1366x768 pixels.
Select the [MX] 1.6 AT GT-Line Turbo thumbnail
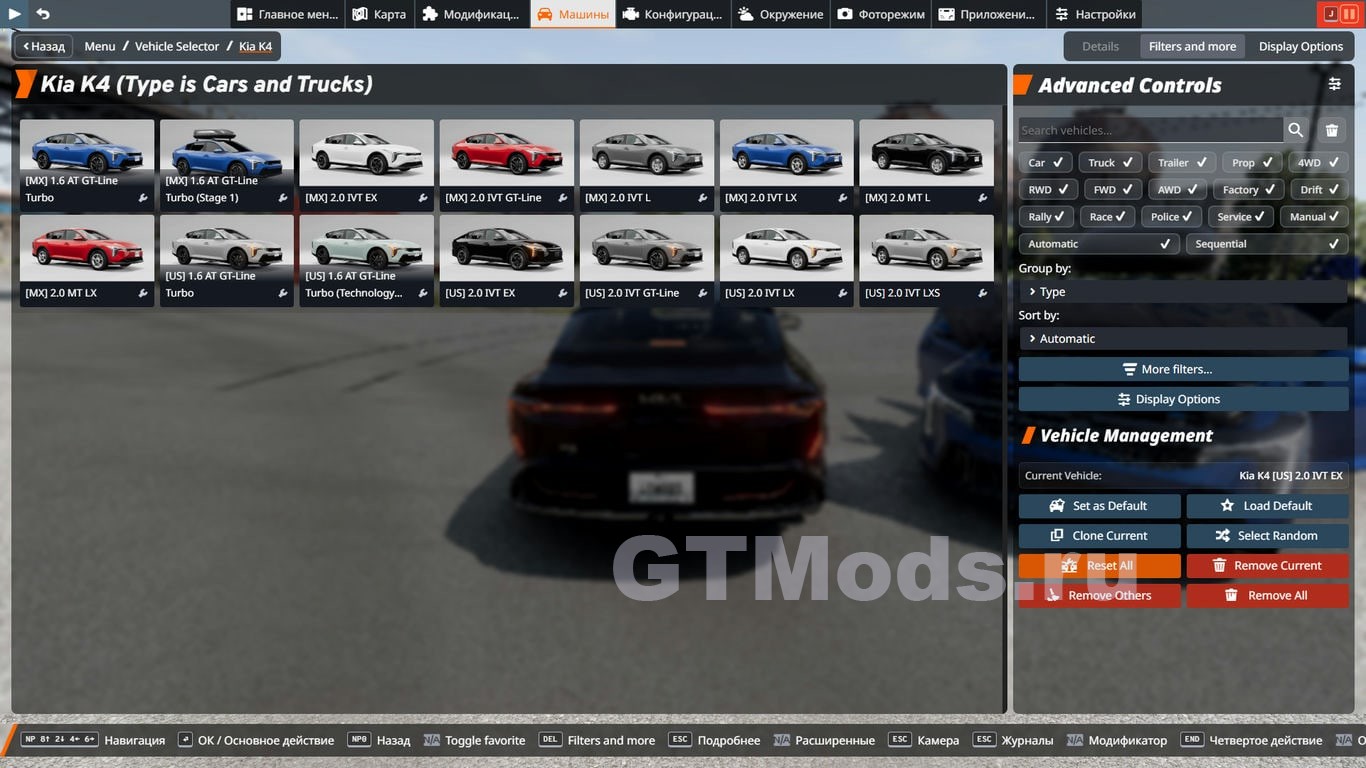87,165
